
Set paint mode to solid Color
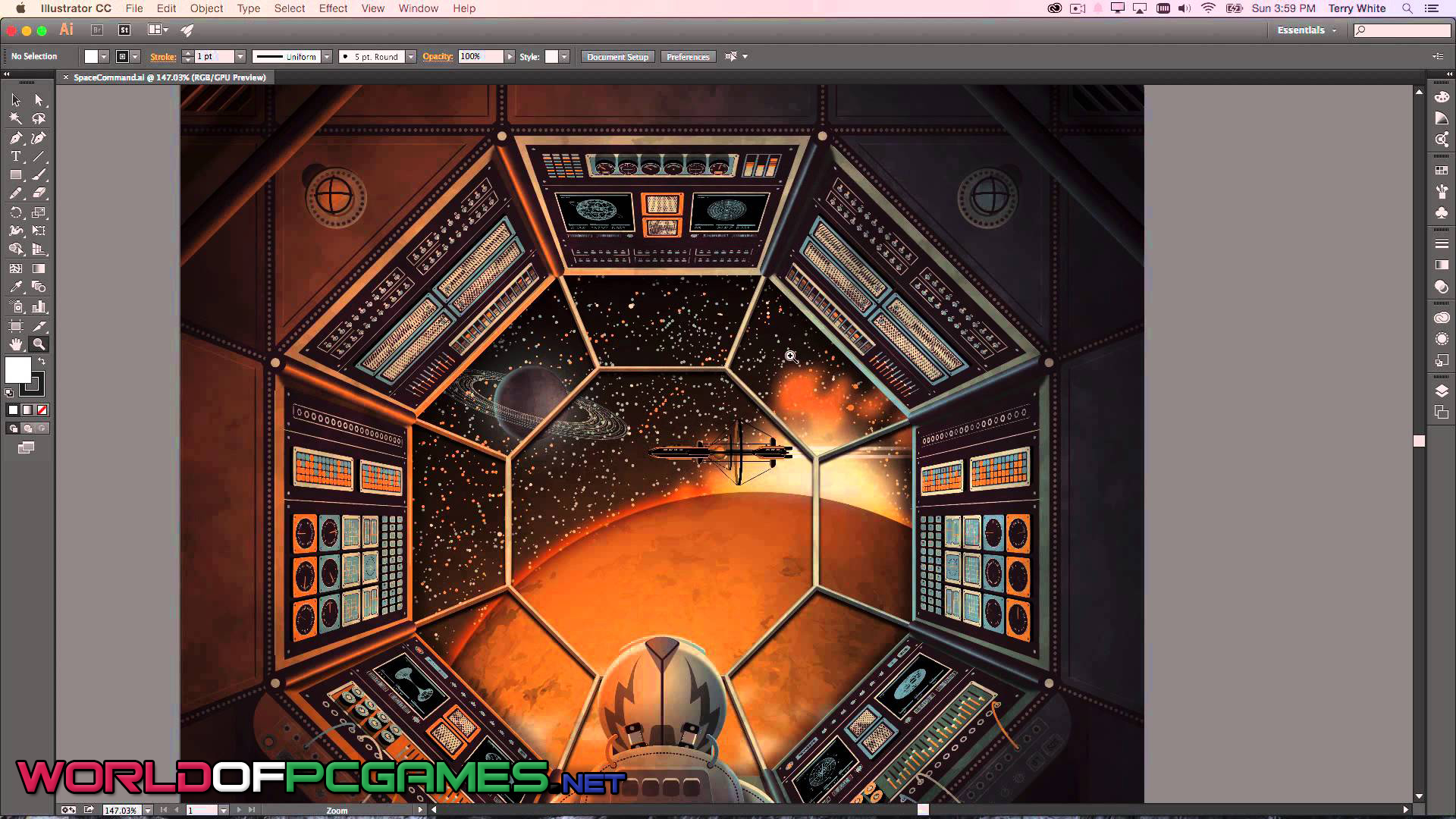pyautogui.click(x=13, y=410)
